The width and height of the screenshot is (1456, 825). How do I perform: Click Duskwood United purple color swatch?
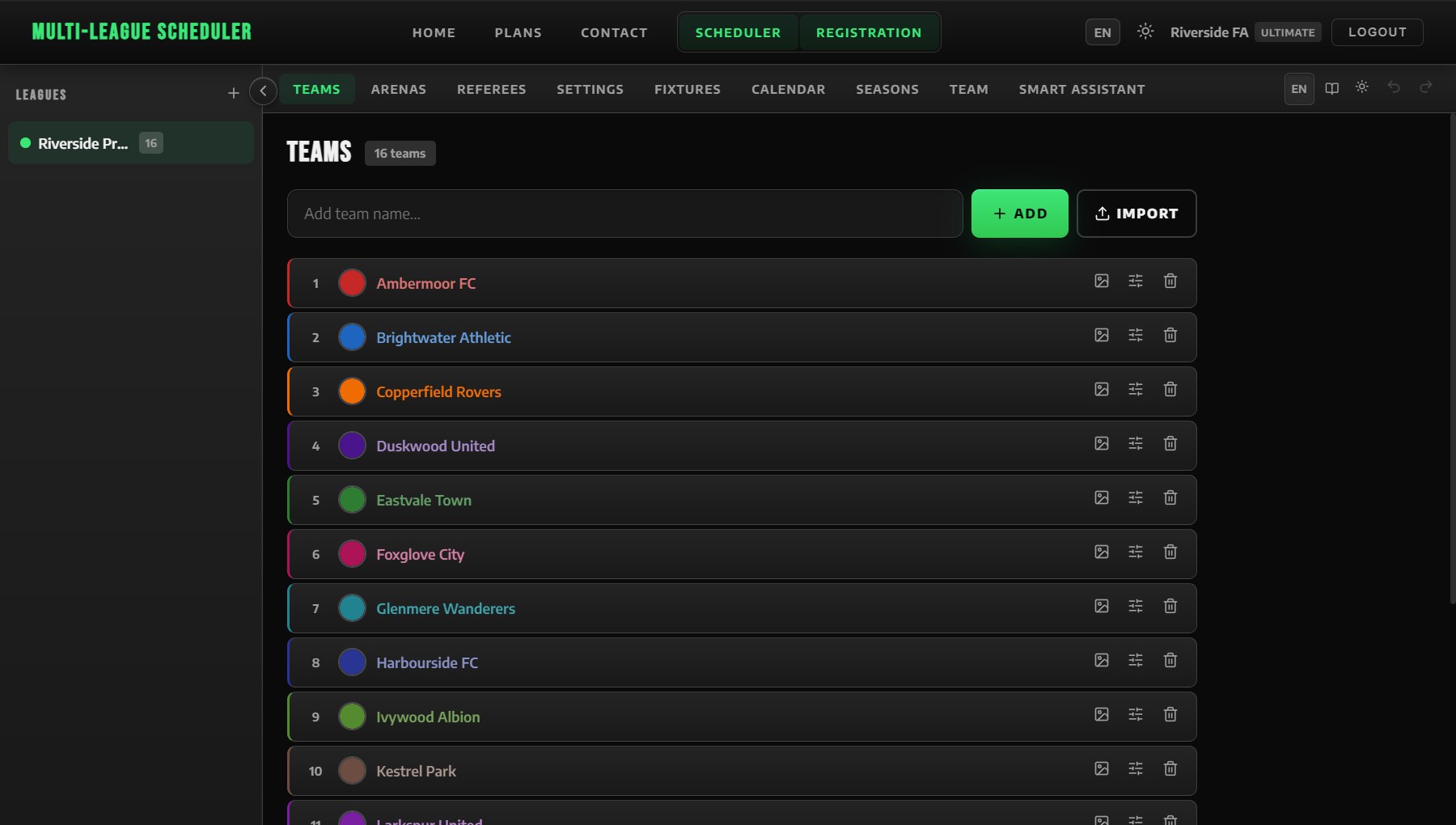tap(352, 446)
